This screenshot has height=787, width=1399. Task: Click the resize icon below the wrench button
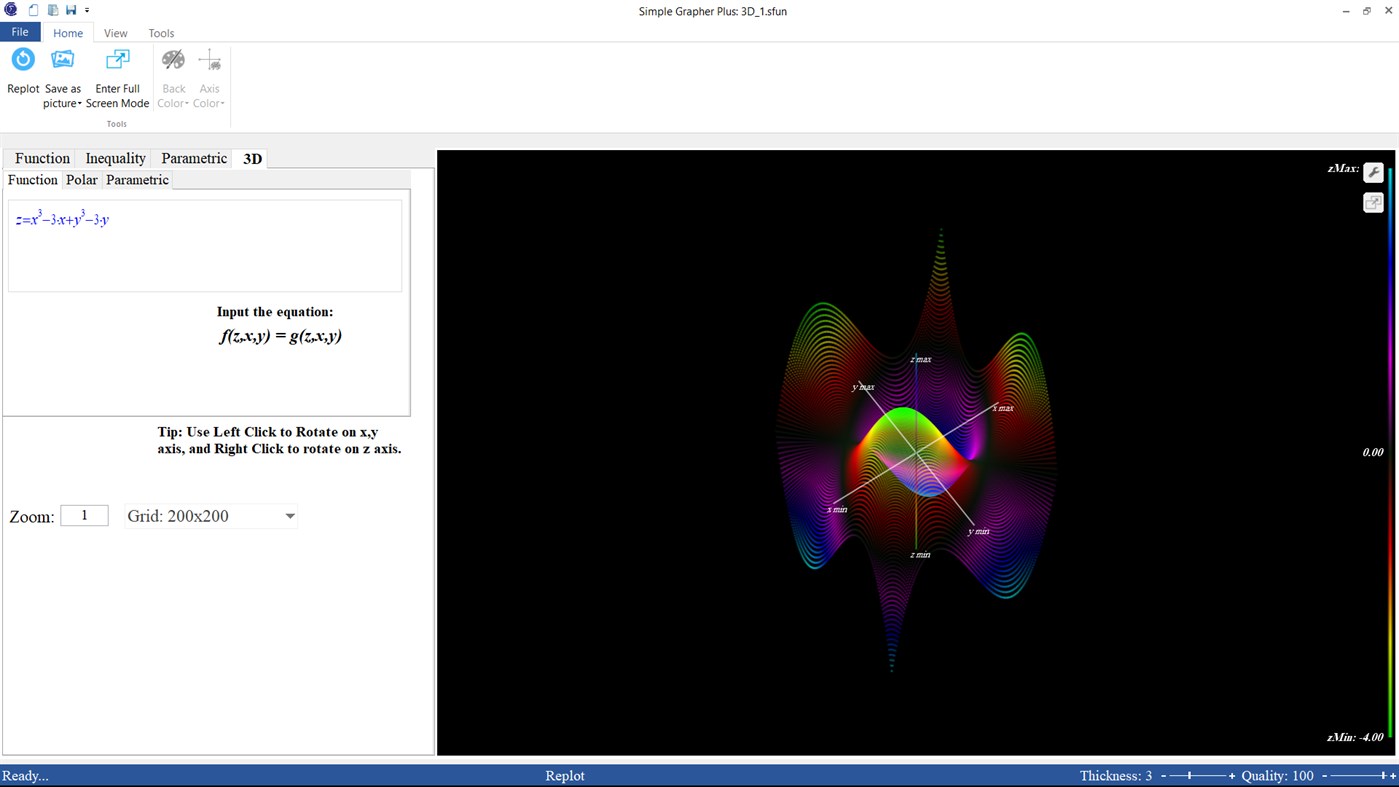(x=1373, y=201)
